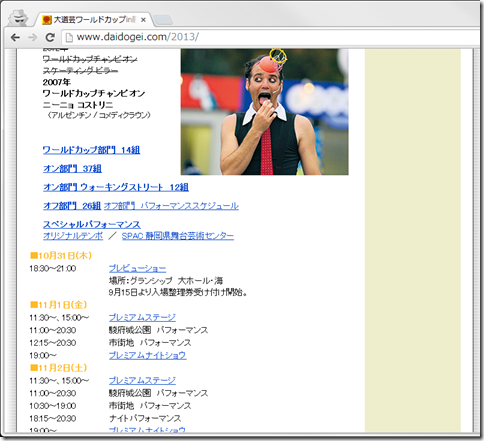Reload the page with the refresh icon

pos(50,37)
